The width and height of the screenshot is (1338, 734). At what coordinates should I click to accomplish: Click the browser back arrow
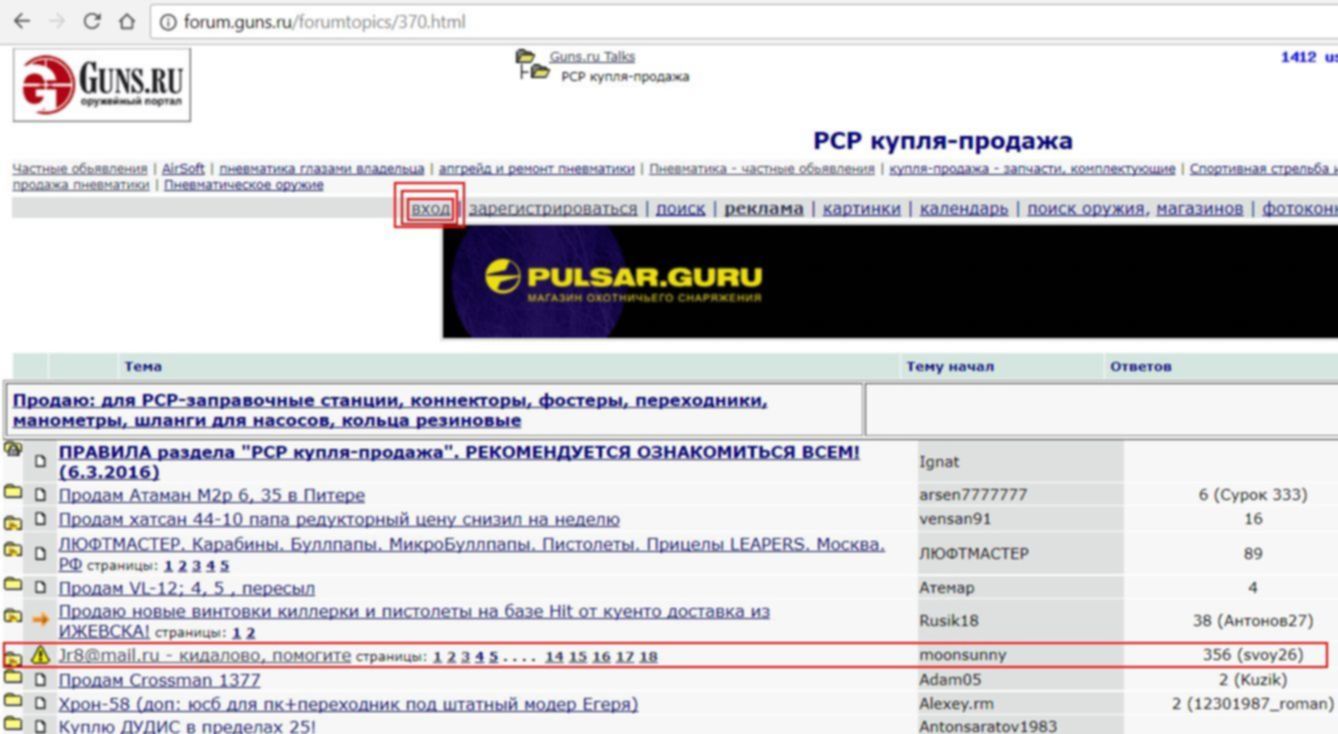[x=22, y=21]
